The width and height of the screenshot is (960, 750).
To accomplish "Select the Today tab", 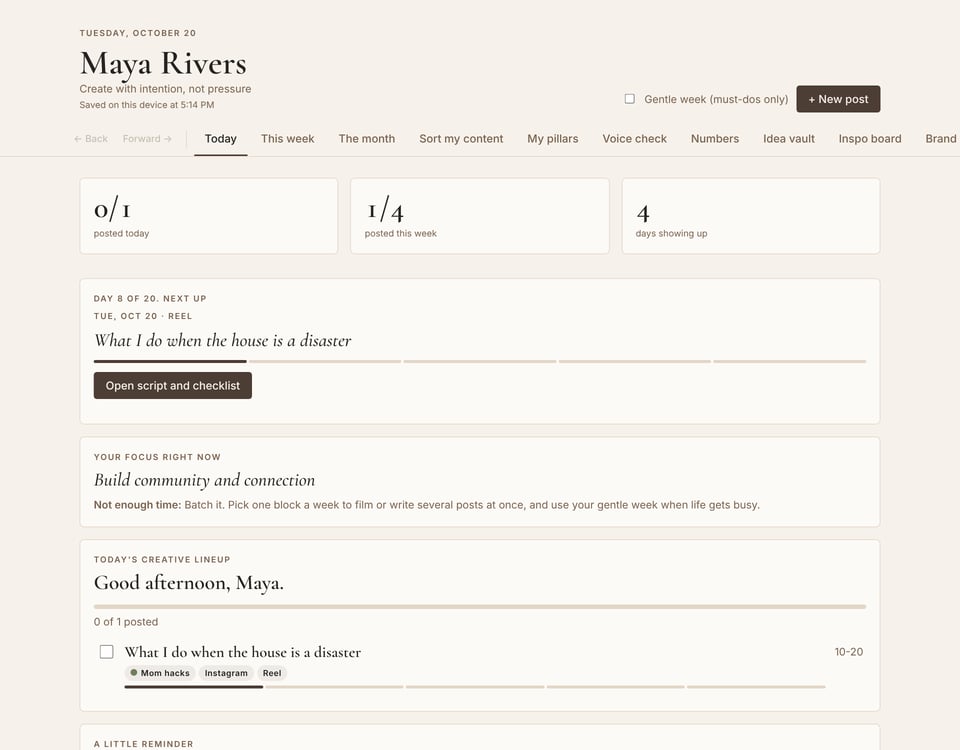I will [220, 139].
